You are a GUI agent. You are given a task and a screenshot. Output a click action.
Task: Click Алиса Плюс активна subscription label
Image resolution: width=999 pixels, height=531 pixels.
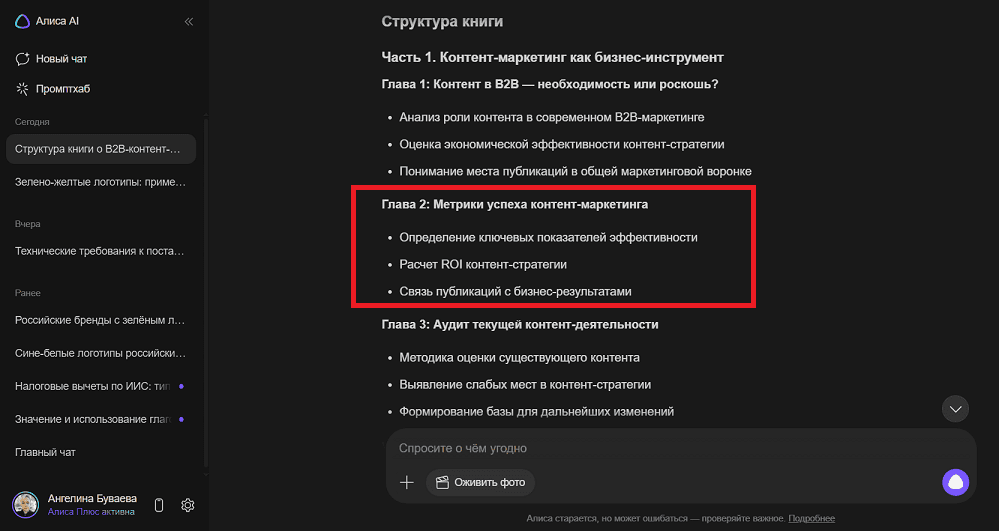(x=92, y=512)
